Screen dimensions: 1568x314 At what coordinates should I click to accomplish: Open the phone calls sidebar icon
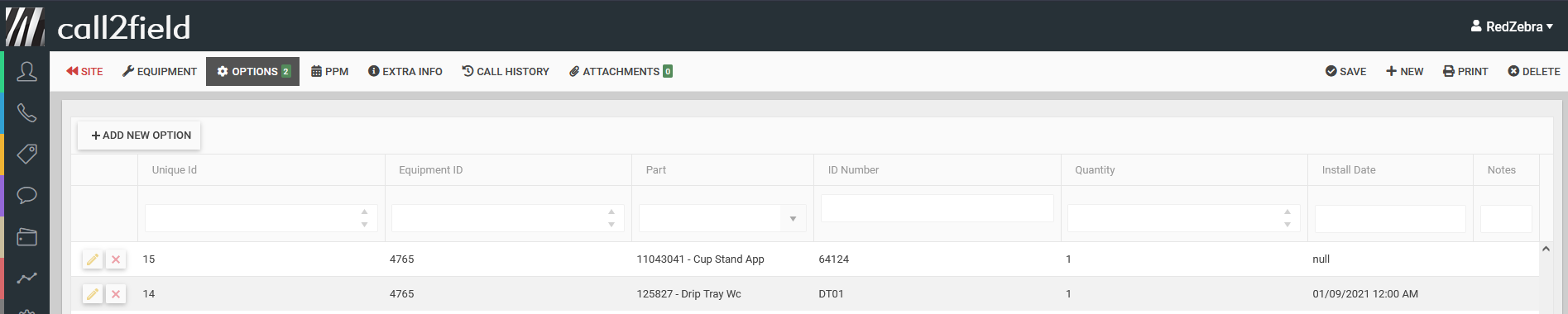coord(26,113)
